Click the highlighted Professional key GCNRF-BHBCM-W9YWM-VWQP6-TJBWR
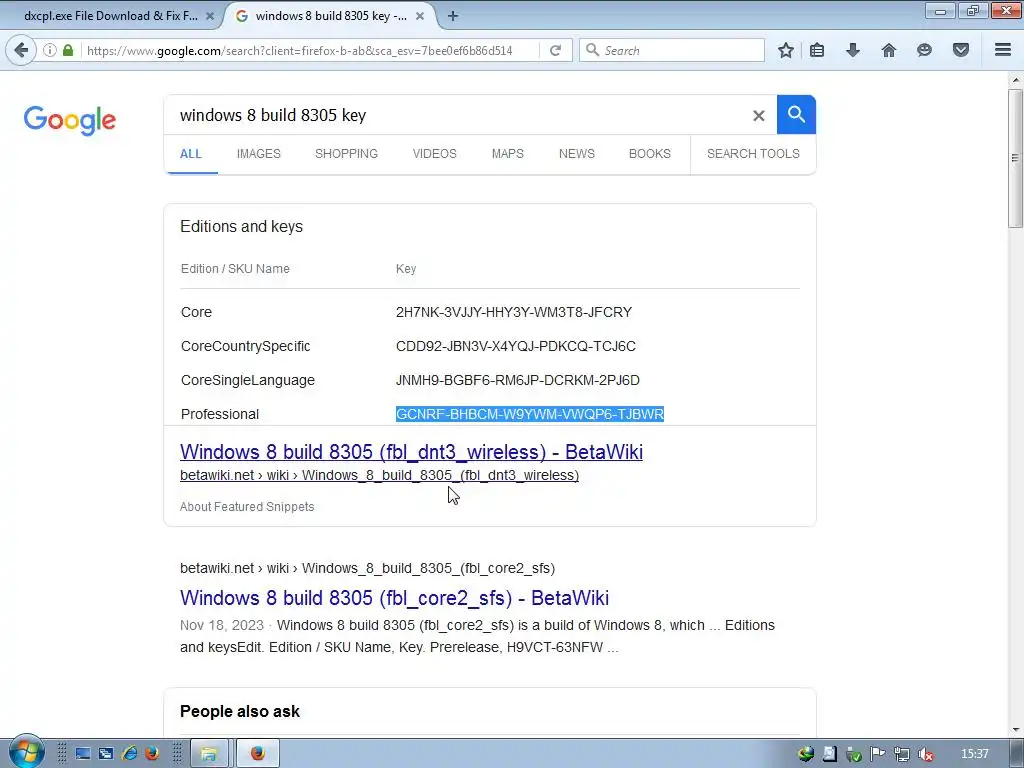The width and height of the screenshot is (1024, 768). click(x=530, y=414)
